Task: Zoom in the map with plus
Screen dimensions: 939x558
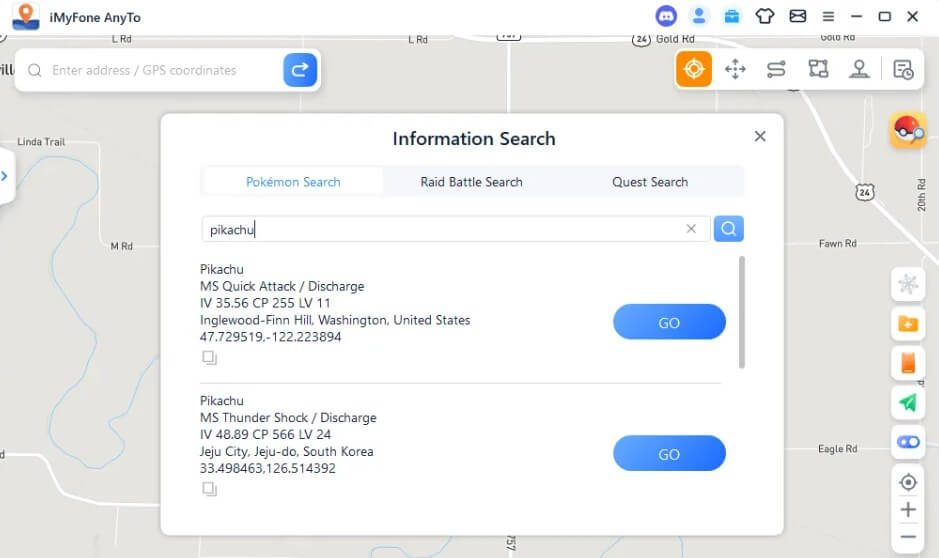Action: click(908, 510)
